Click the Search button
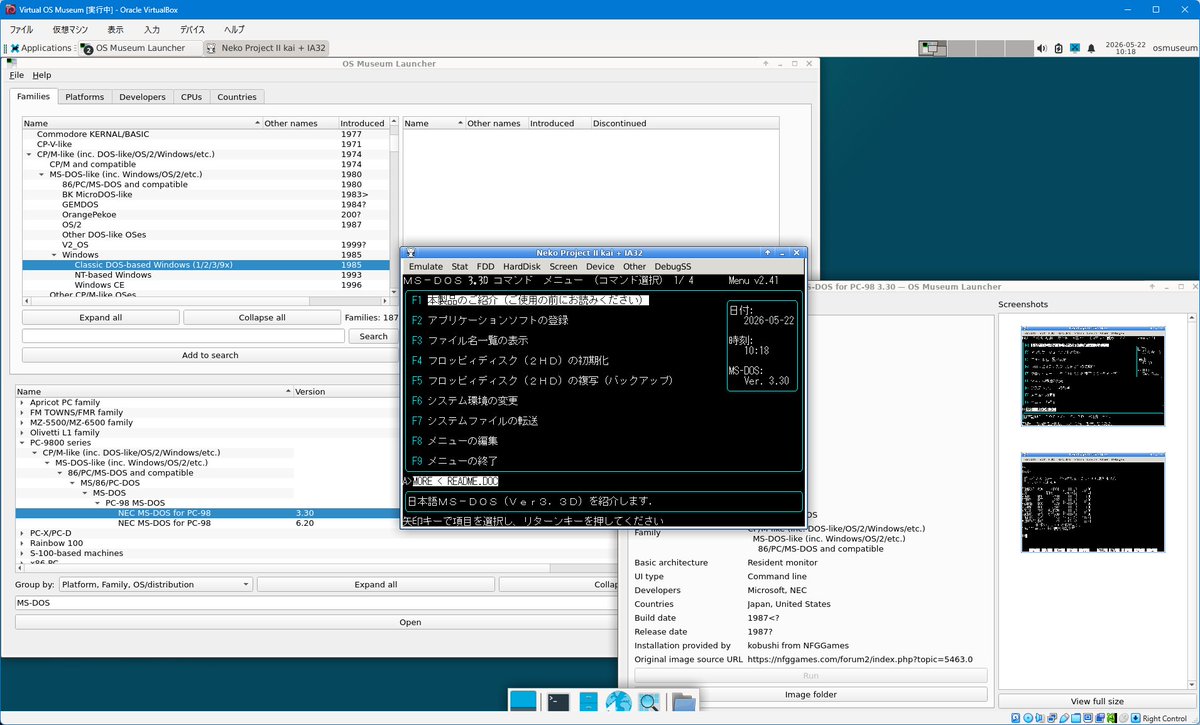The image size is (1200, 725). pyautogui.click(x=373, y=336)
